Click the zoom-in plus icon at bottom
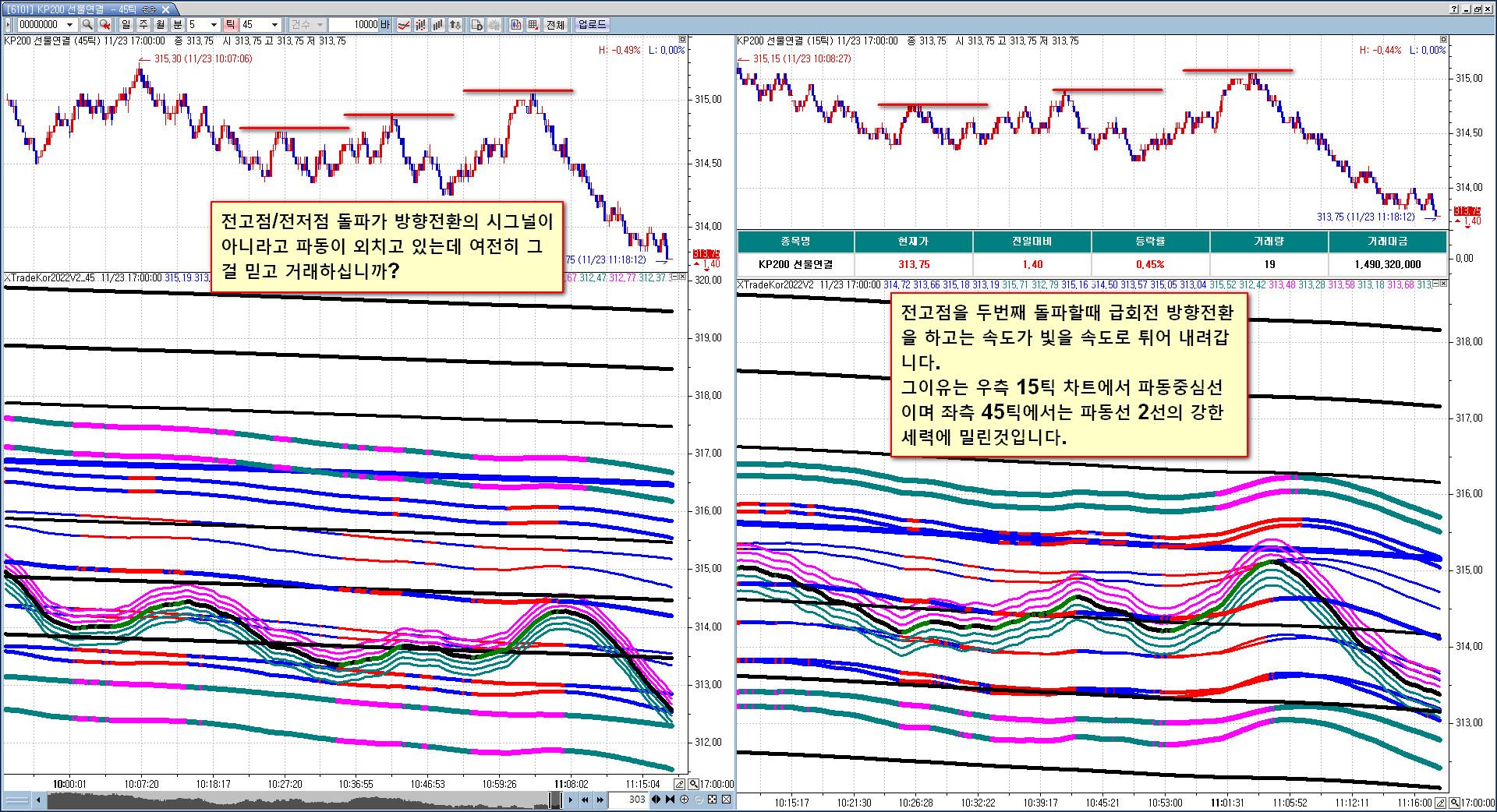 (x=684, y=800)
